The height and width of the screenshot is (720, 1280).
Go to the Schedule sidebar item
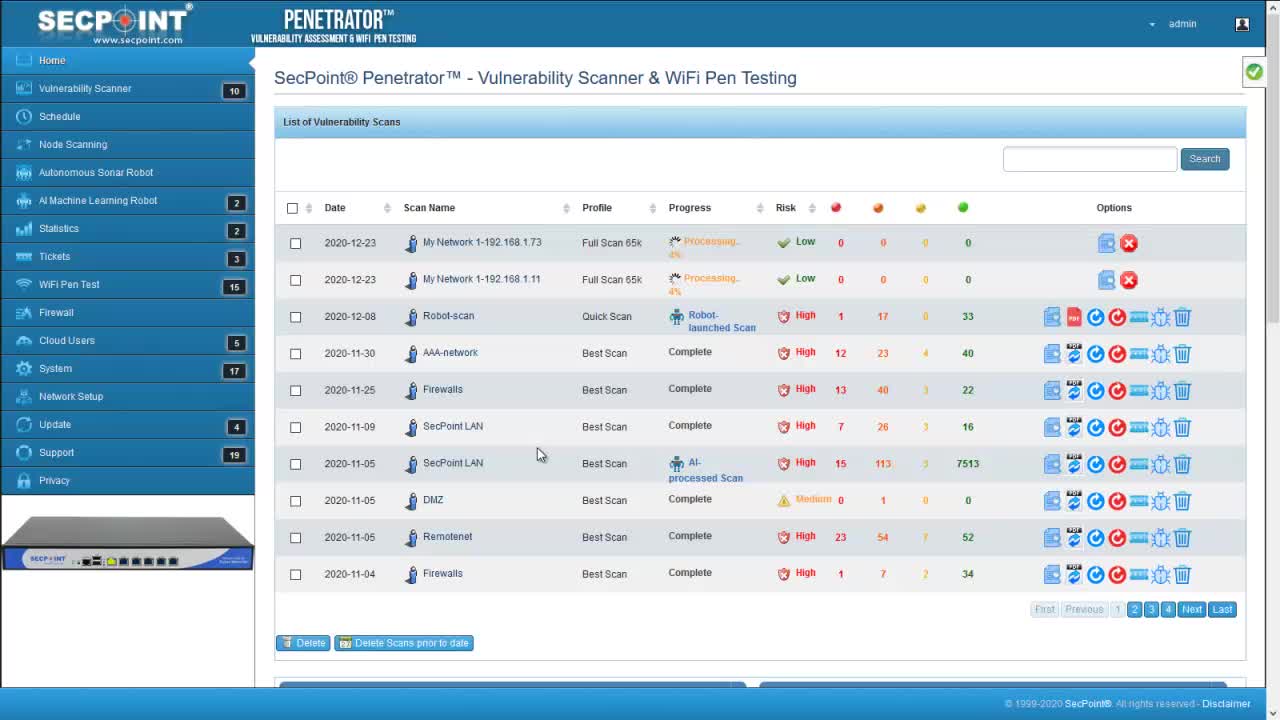pos(127,116)
